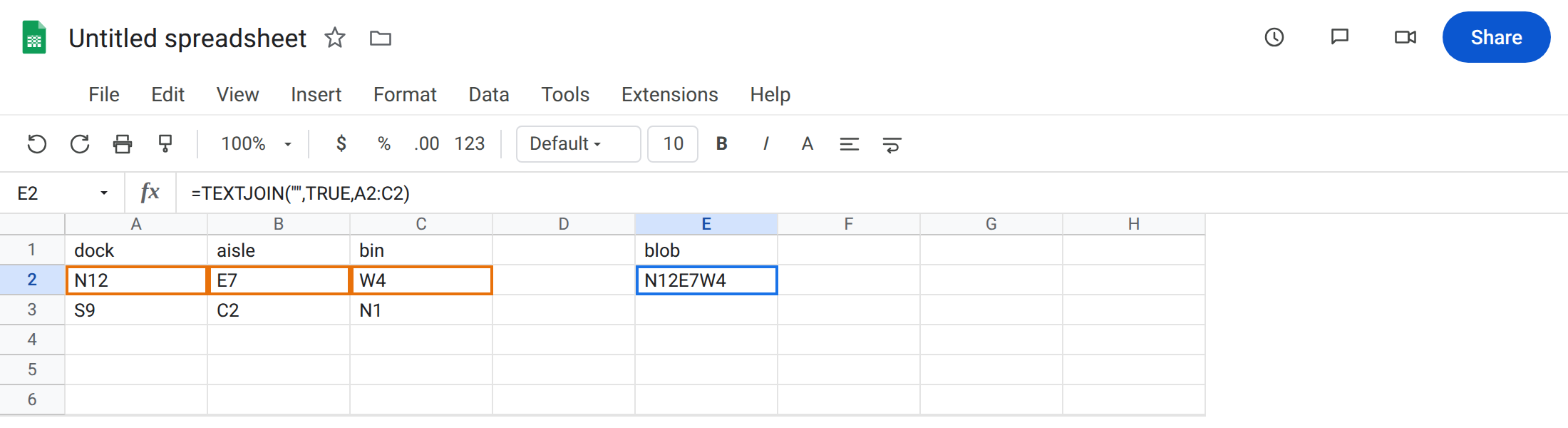Select row 5 header

pyautogui.click(x=32, y=370)
